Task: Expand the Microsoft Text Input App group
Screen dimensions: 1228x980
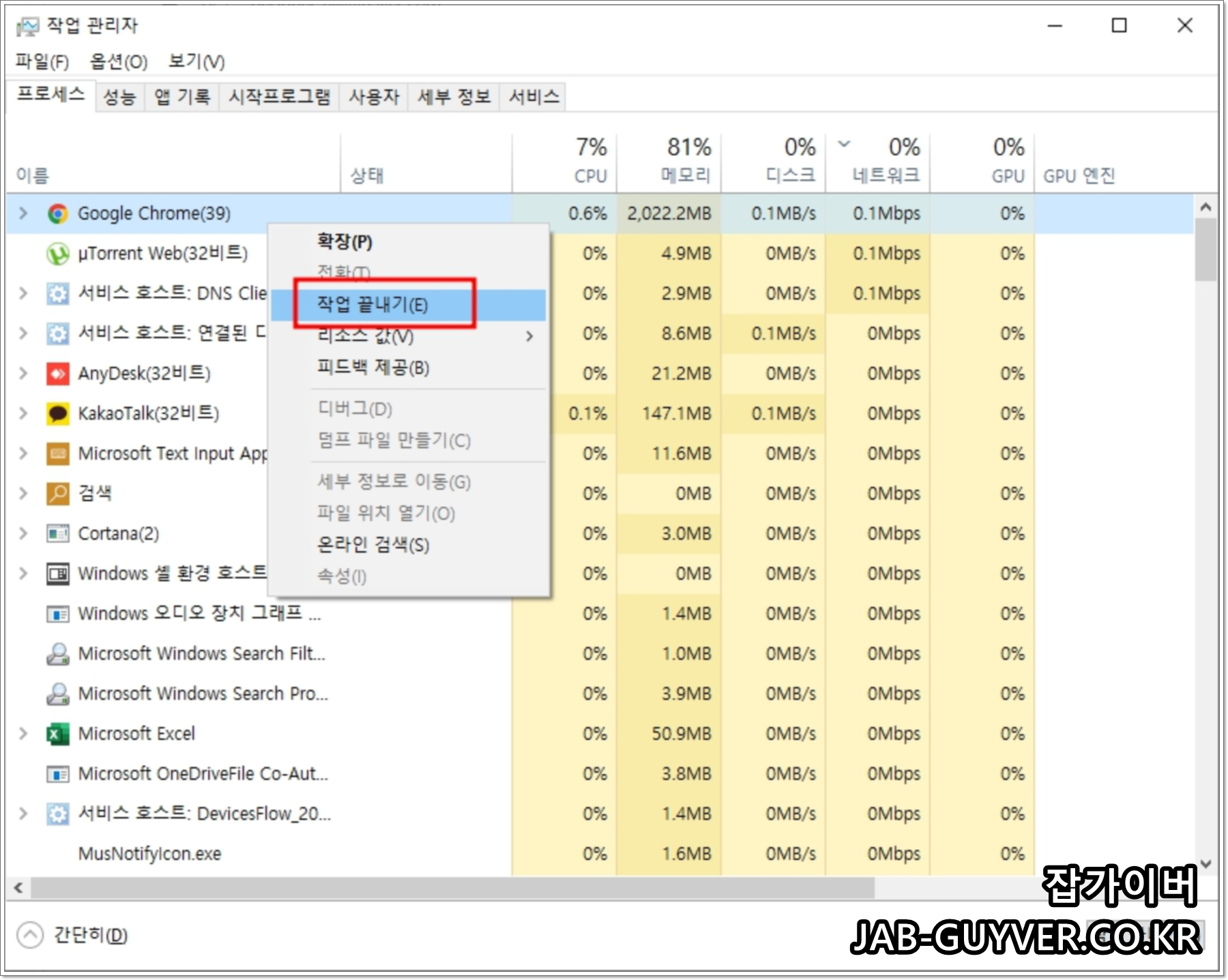Action: 23,454
